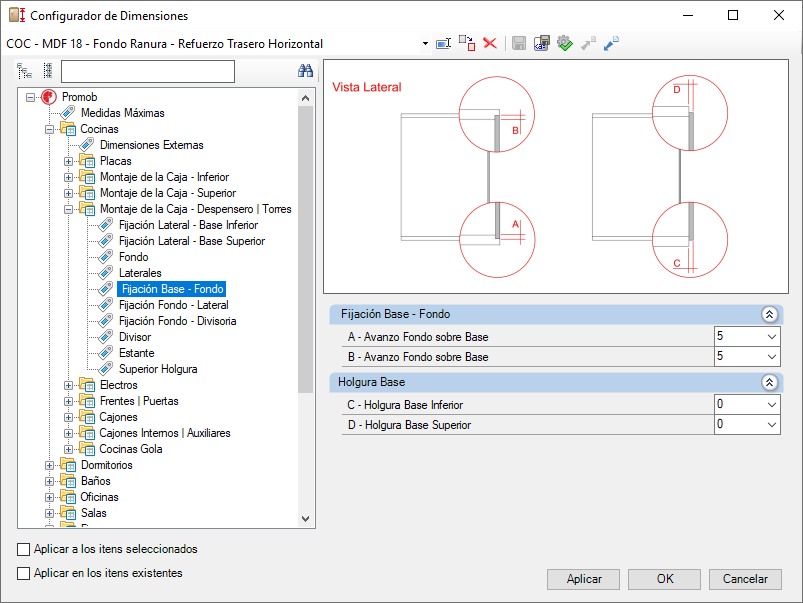This screenshot has width=803, height=603.
Task: Collapse the Cocinas tree node
Action: point(49,129)
